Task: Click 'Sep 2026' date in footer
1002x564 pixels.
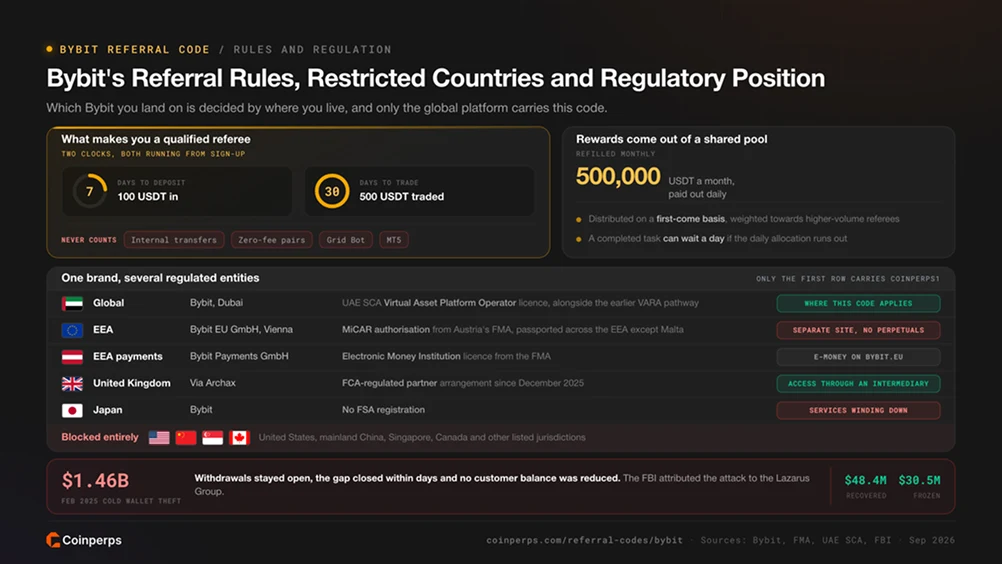Action: pyautogui.click(x=932, y=540)
